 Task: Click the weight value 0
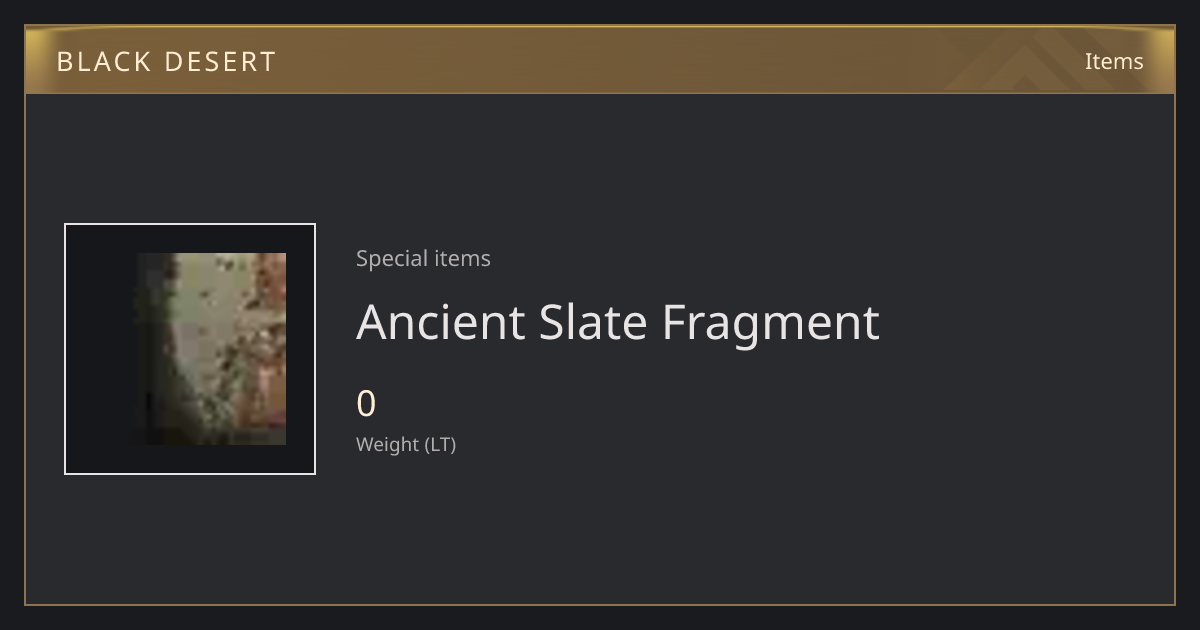[366, 404]
